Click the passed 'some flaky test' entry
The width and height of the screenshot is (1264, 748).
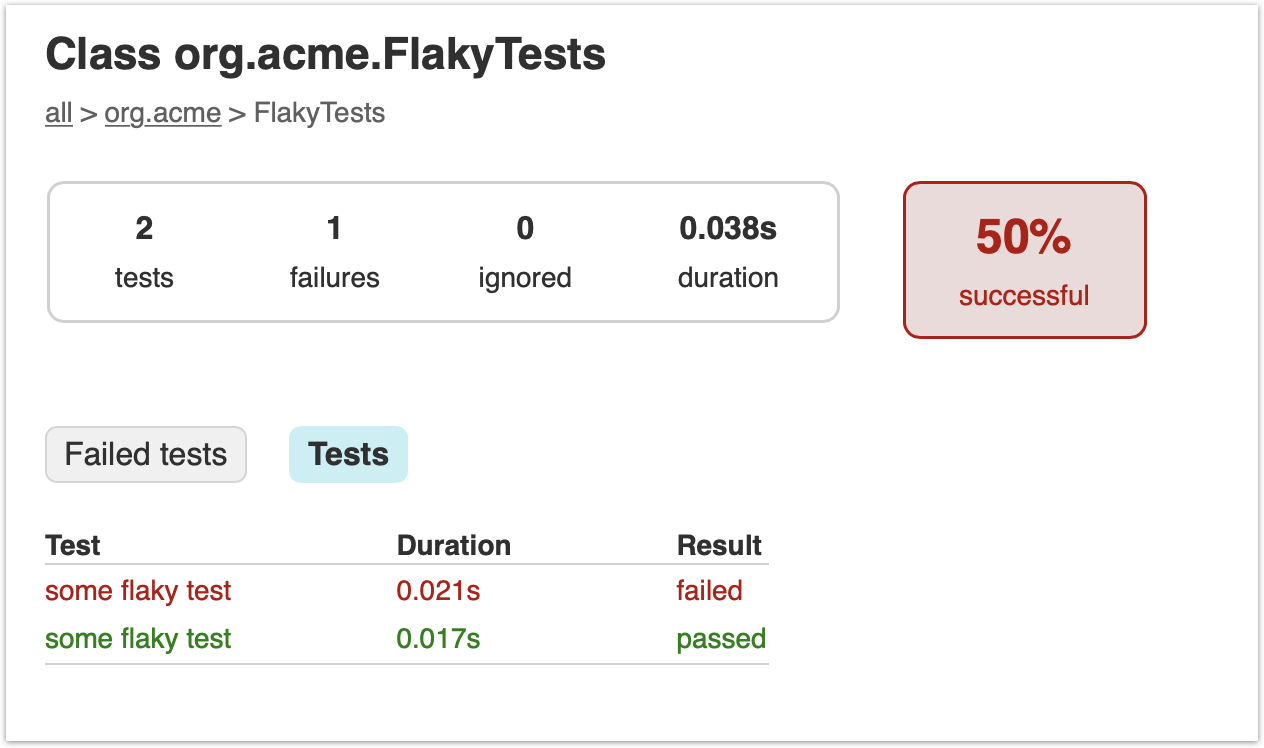tap(138, 639)
